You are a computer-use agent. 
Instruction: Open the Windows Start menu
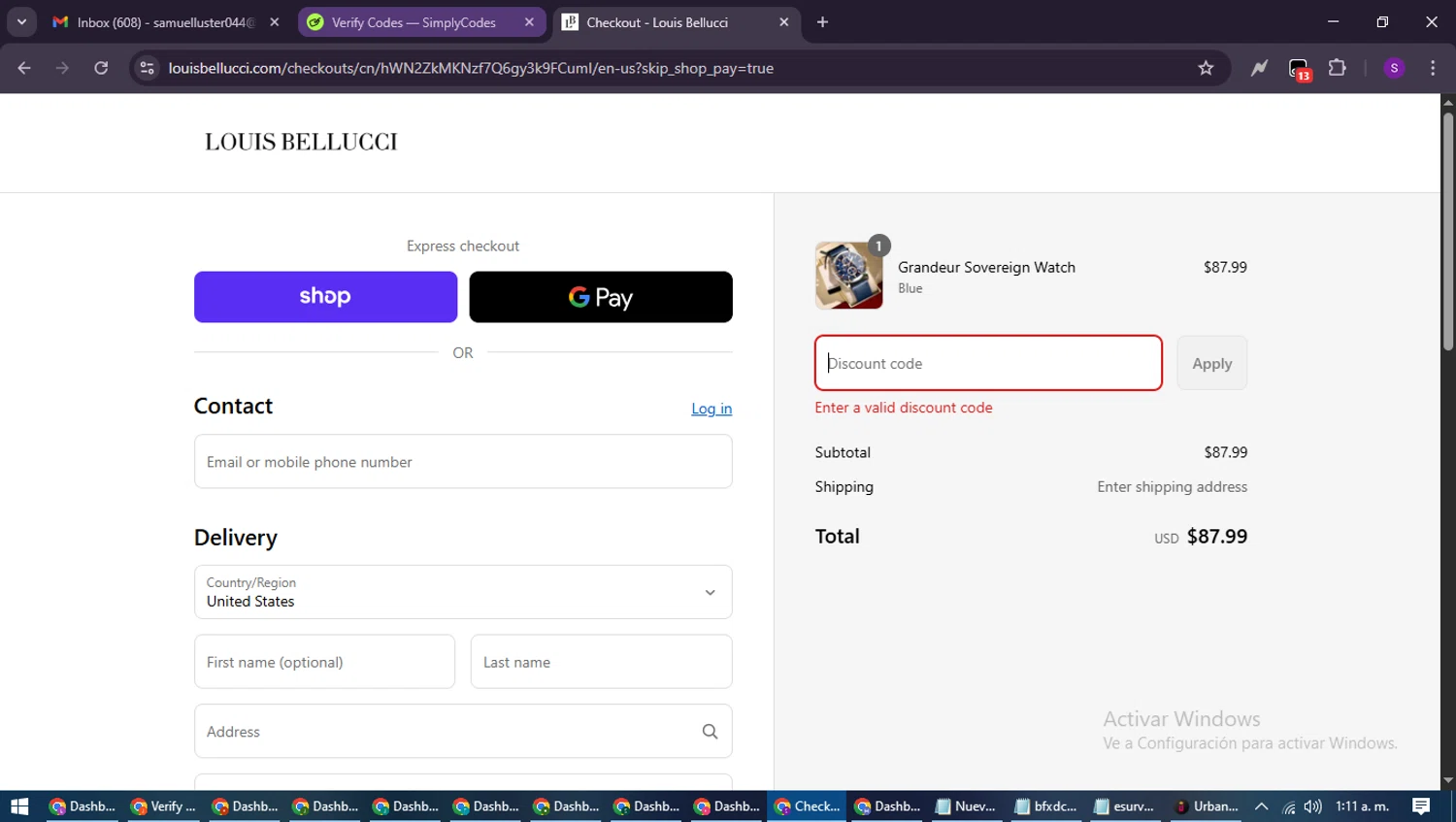coord(19,806)
